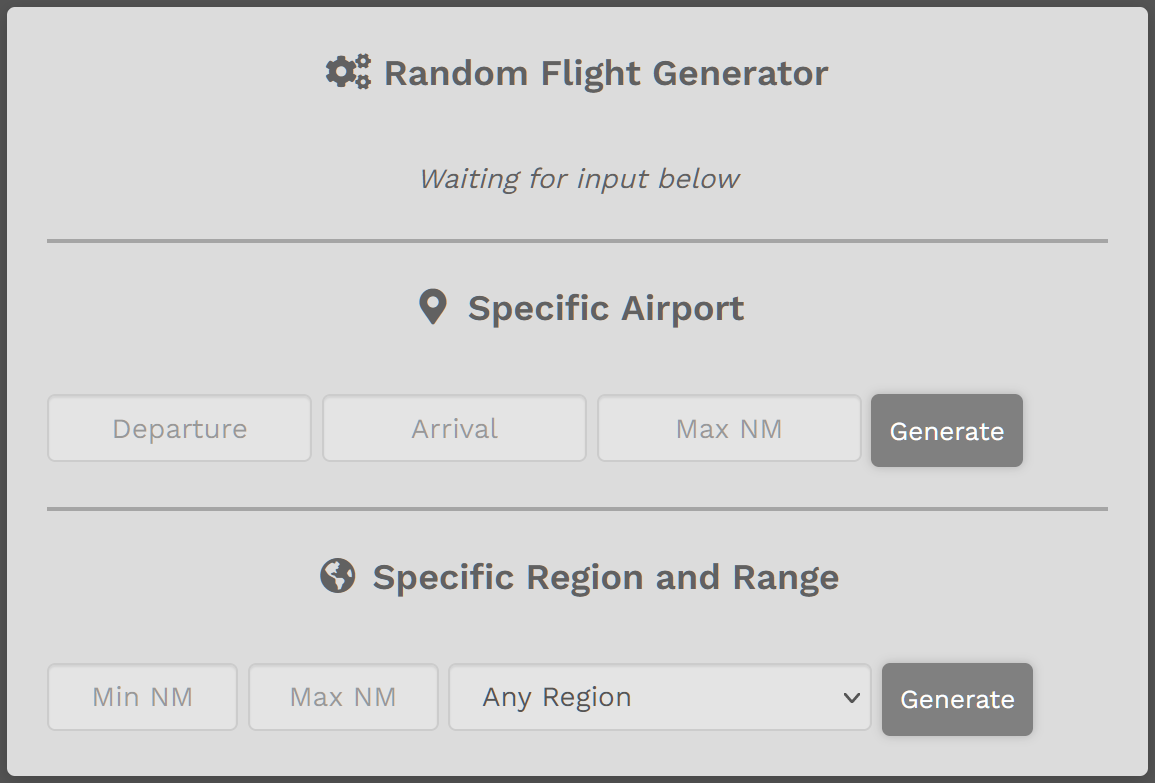The height and width of the screenshot is (783, 1155).
Task: Click the divider line above Specific Region section
Action: point(578,509)
